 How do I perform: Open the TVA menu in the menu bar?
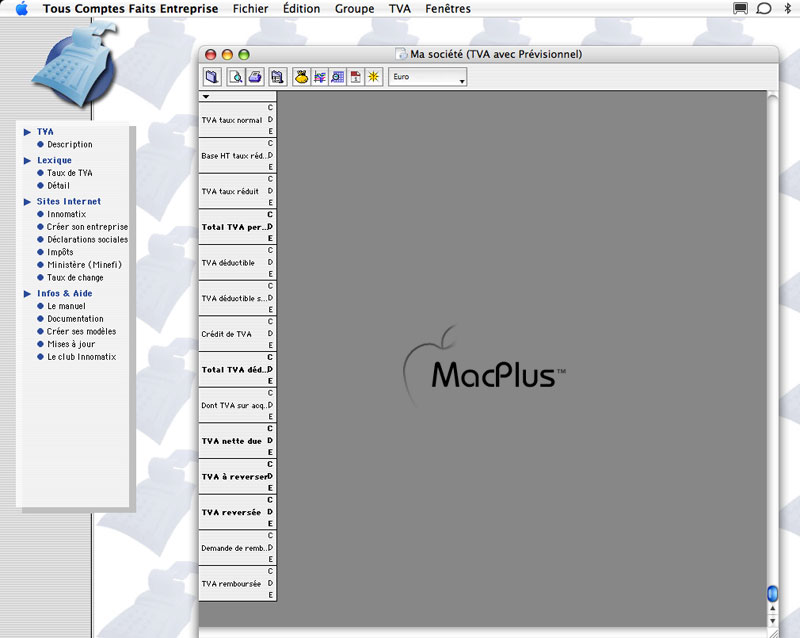pyautogui.click(x=399, y=9)
